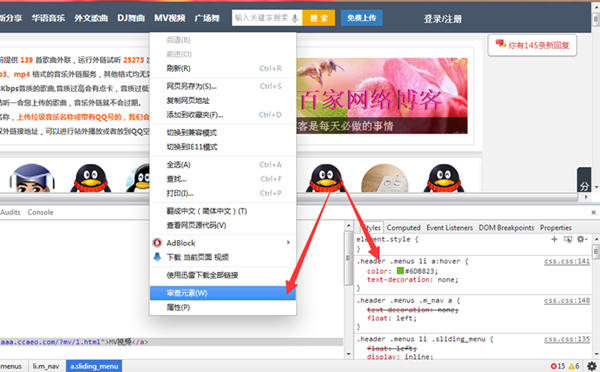This screenshot has height=372, width=600.
Task: Select 切换到兼容模式 menu entry
Action: coord(223,133)
